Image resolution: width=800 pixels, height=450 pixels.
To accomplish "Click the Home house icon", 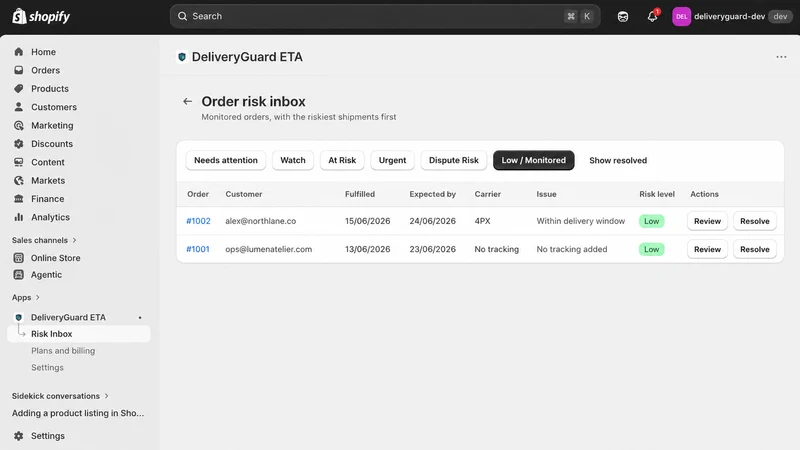I will [x=19, y=52].
